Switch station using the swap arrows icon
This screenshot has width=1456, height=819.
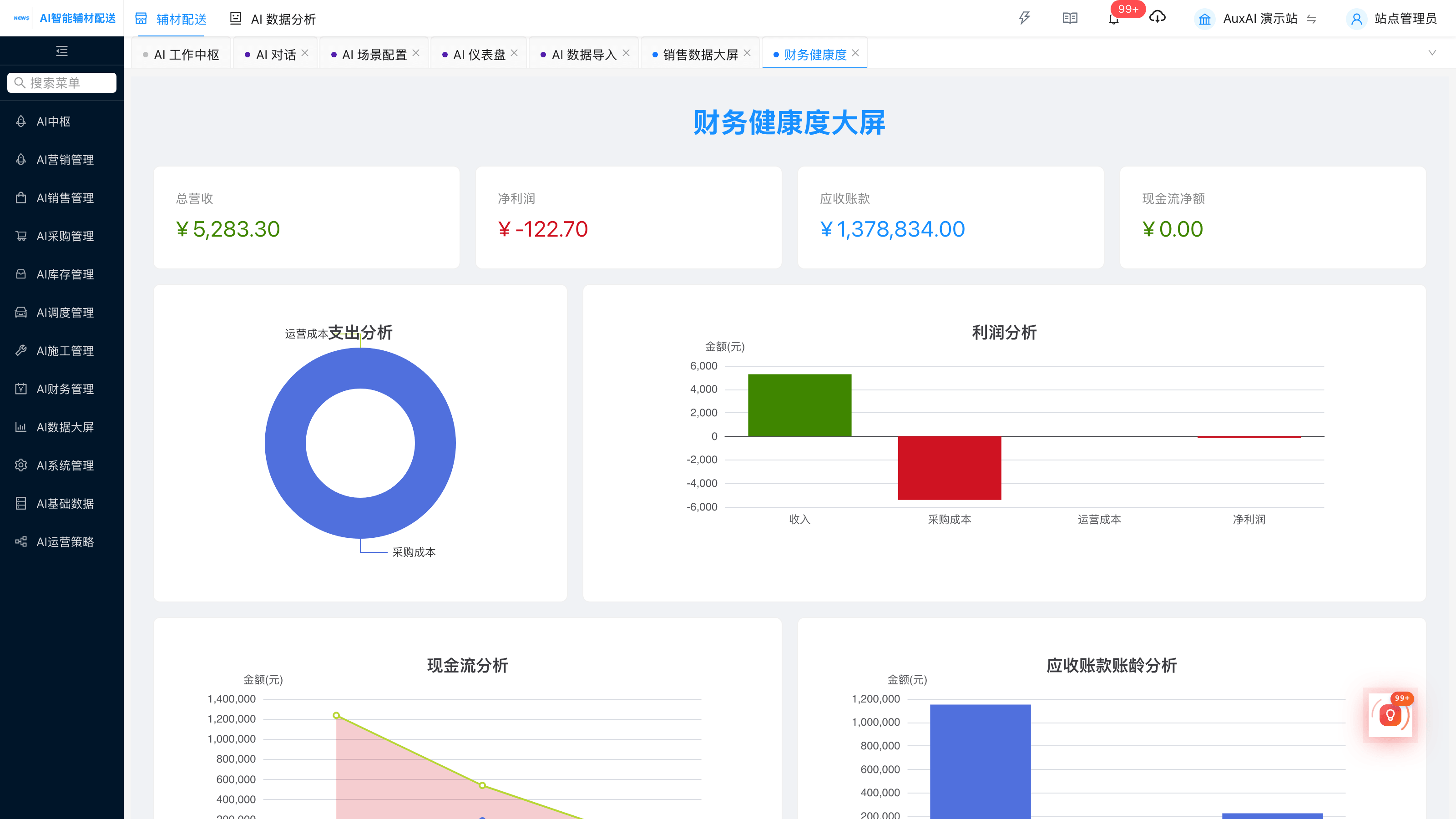point(1311,19)
